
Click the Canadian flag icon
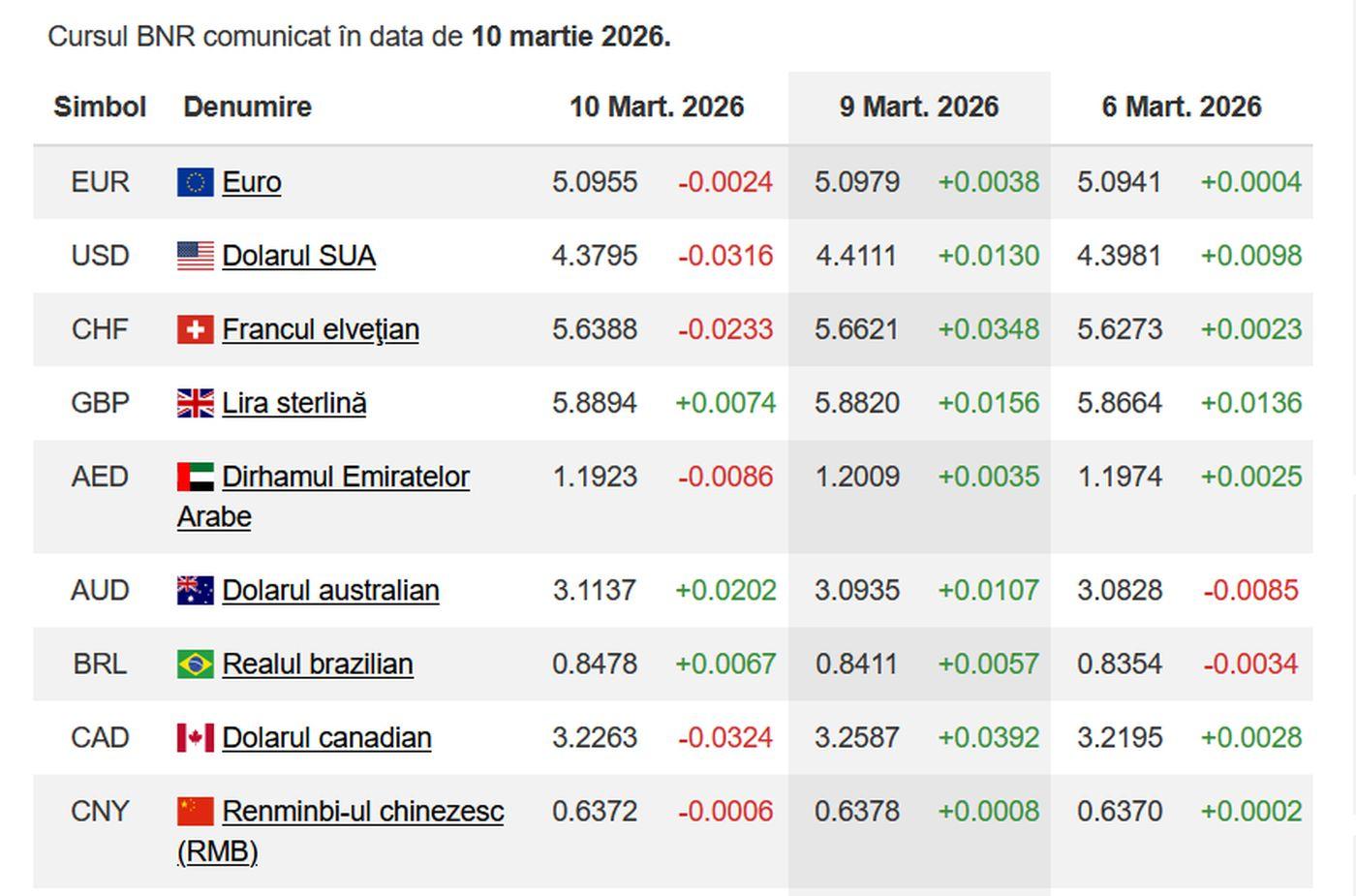(195, 737)
